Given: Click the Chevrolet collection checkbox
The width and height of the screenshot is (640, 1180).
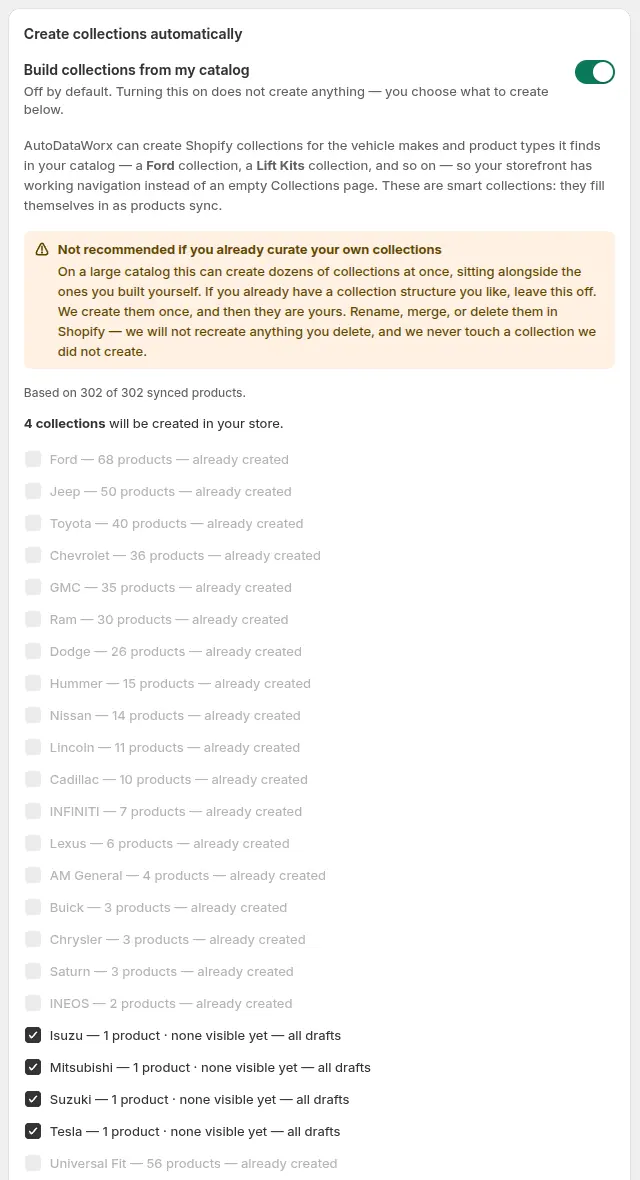Looking at the screenshot, I should pos(33,555).
